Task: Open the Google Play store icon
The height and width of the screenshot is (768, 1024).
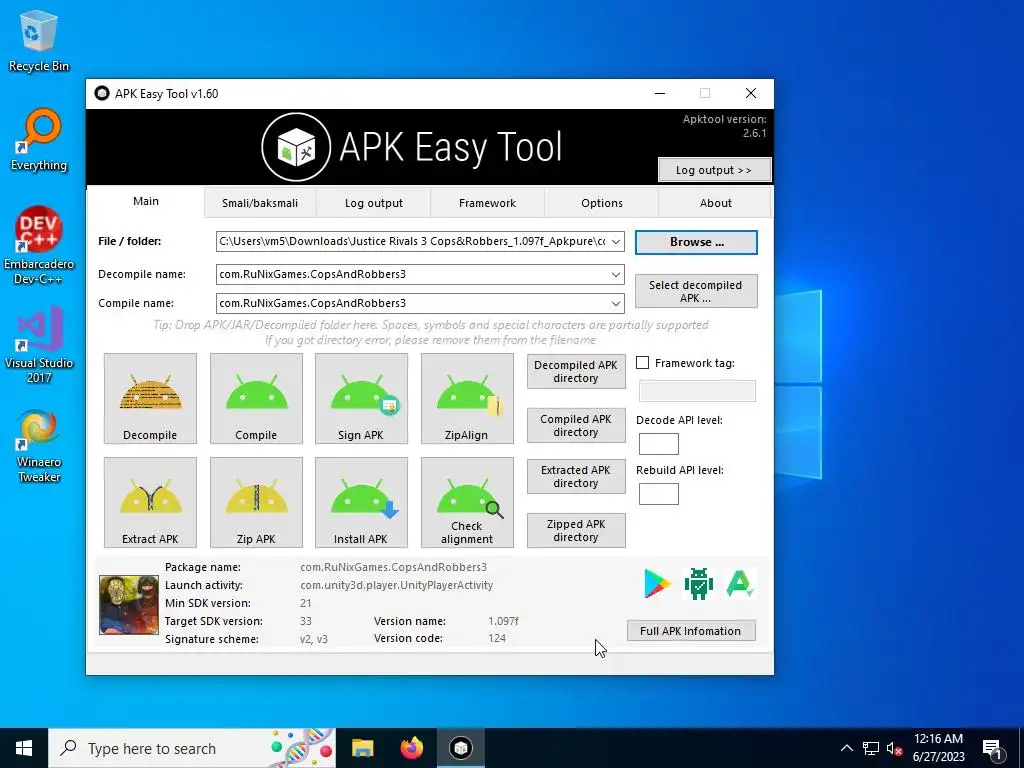Action: tap(657, 584)
